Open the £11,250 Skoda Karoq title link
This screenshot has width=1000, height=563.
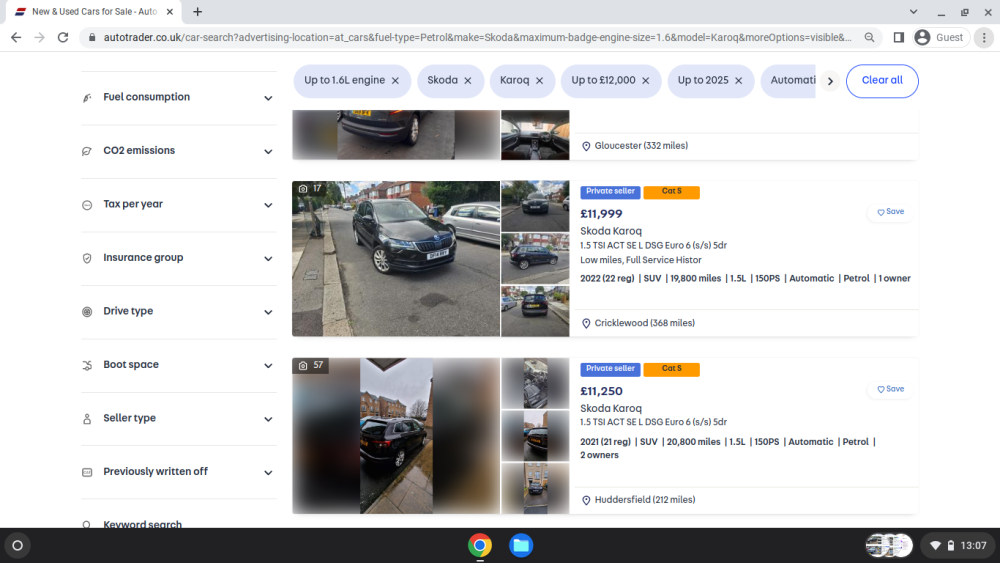(x=610, y=408)
